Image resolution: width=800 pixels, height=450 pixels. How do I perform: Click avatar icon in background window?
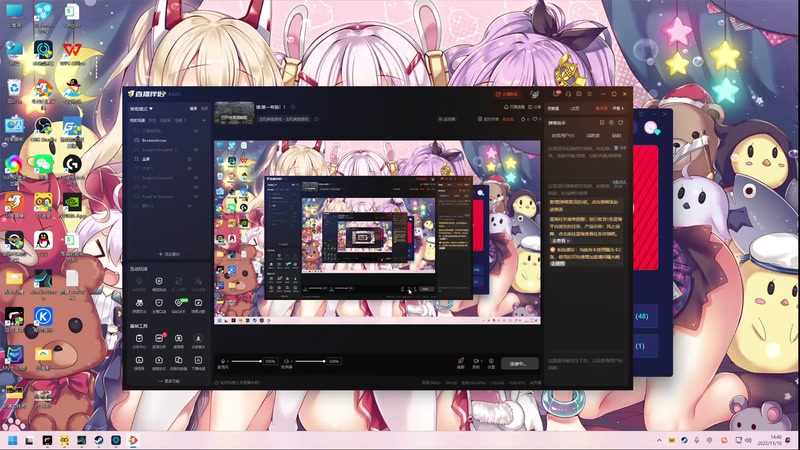pos(651,128)
